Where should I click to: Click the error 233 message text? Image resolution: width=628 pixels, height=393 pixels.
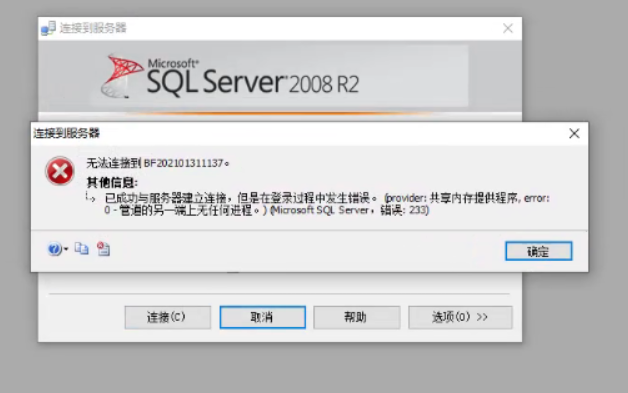327,204
